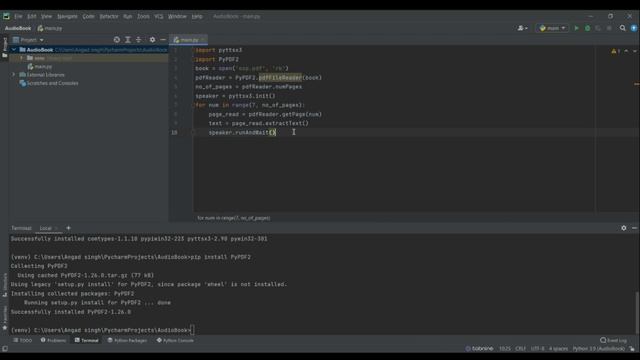Collapse the AudioBook project root node

14,50
